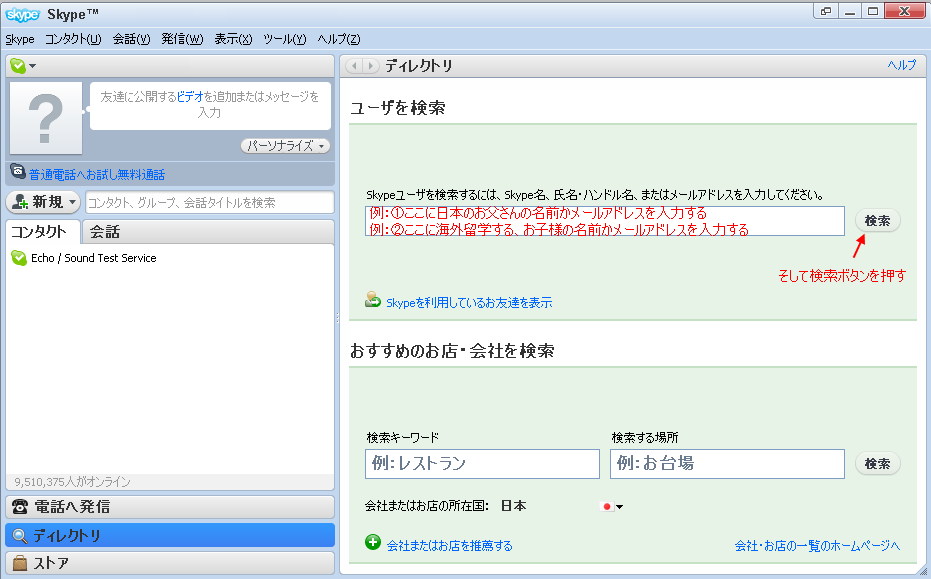The image size is (931, 579).
Task: Open the ストア panel button
Action: (x=170, y=563)
